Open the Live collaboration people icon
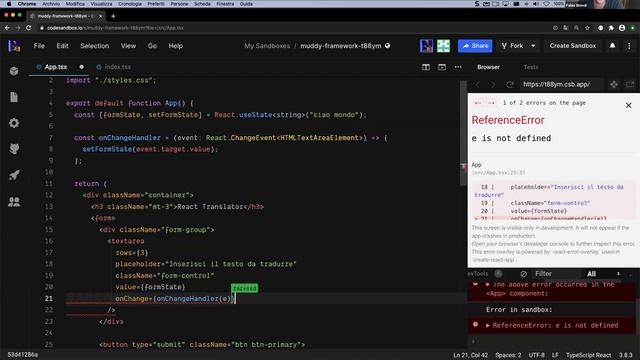The image size is (640, 360). (x=14, y=202)
